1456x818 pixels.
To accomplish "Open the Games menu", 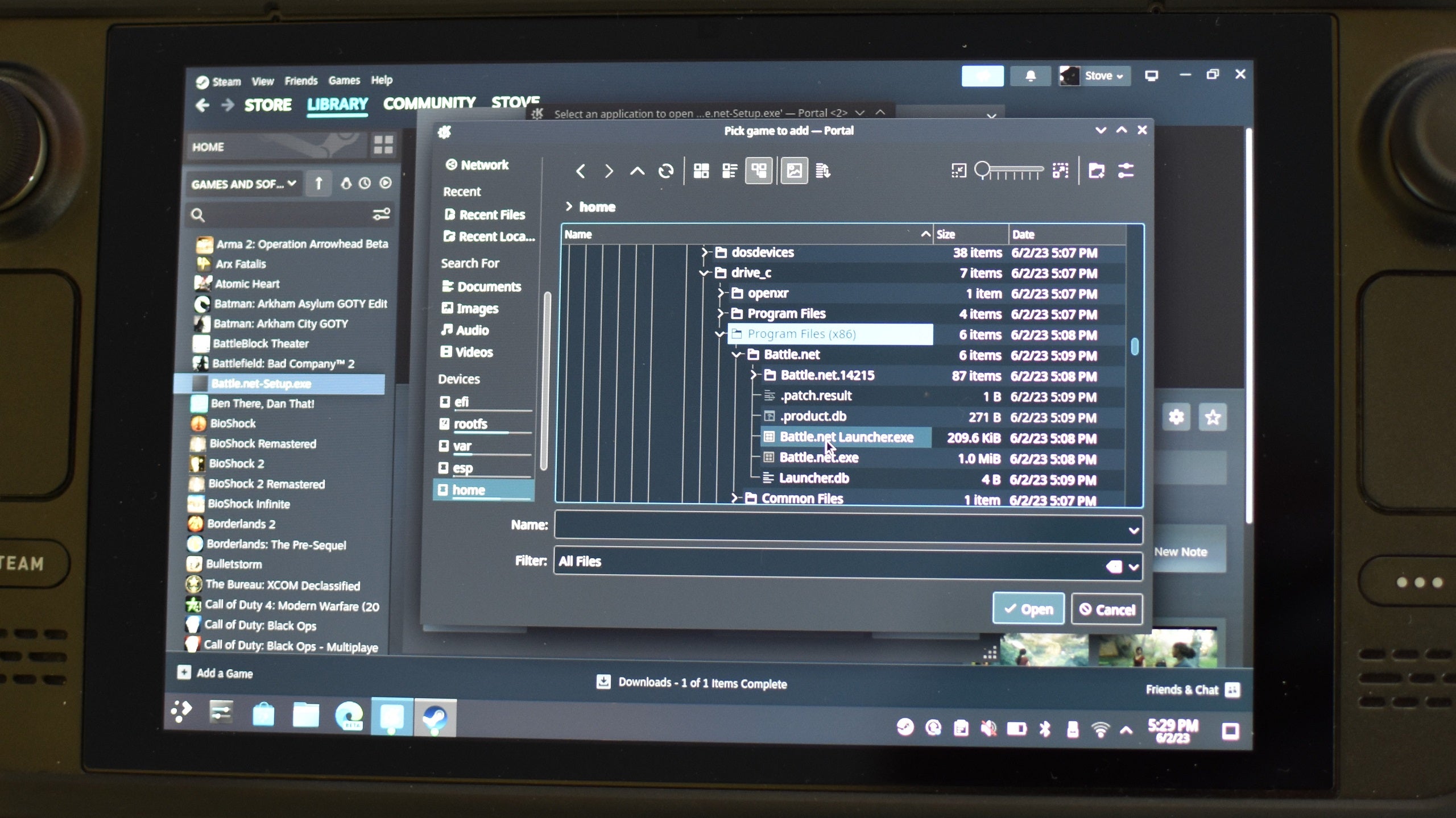I will [344, 81].
